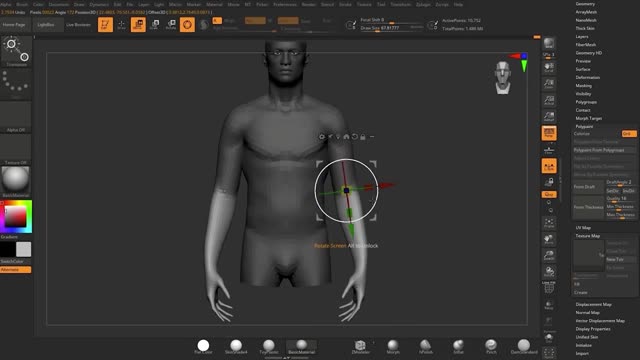Expand the Displacement Map section
640x360 pixels.
pyautogui.click(x=593, y=304)
